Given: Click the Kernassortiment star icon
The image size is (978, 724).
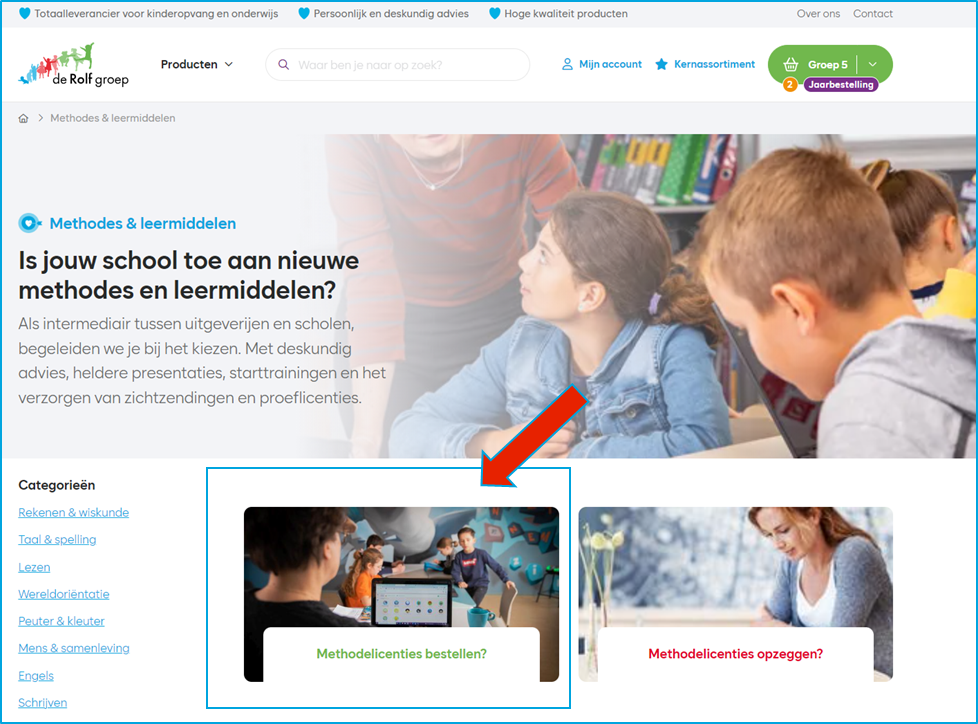Looking at the screenshot, I should [x=662, y=64].
